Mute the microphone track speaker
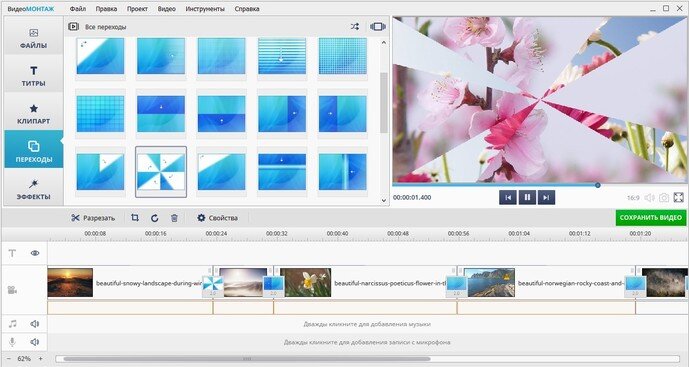This screenshot has height=367, width=689. (35, 342)
